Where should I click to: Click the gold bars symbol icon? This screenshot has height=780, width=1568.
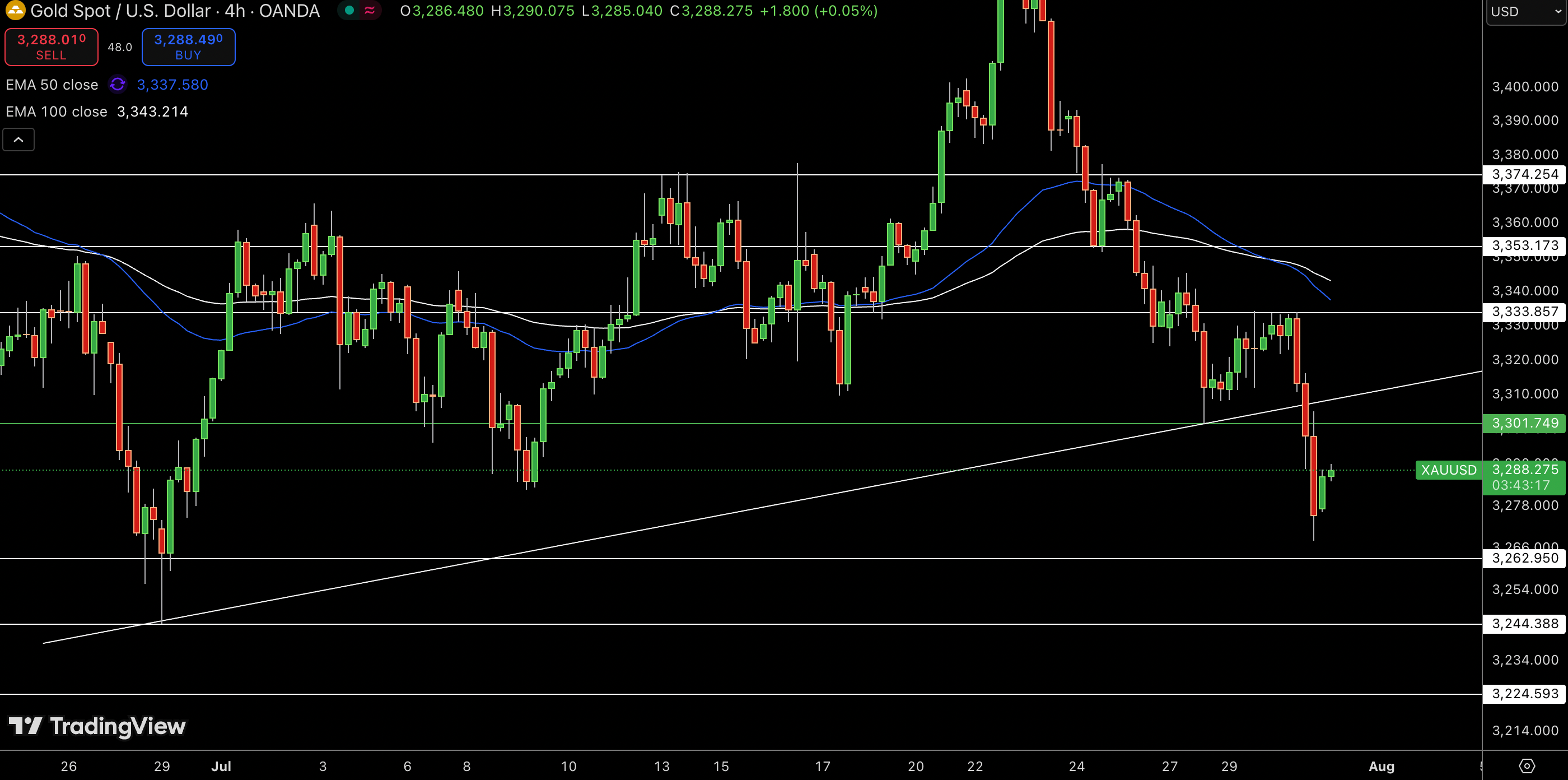point(15,10)
